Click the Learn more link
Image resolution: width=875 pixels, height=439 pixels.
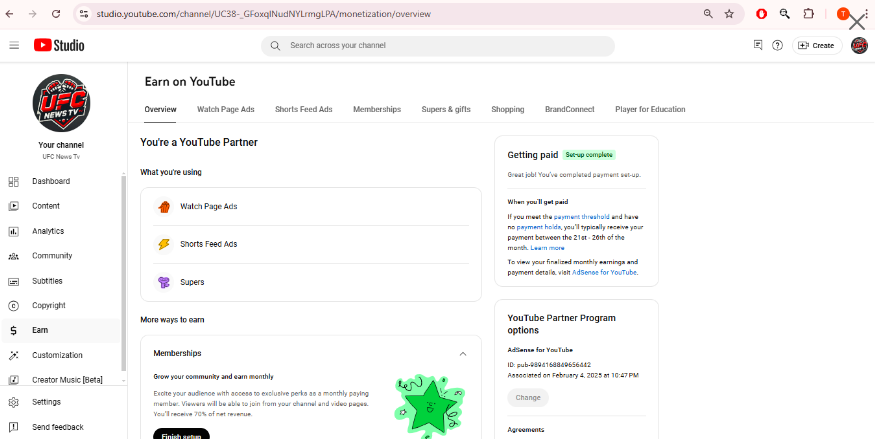pos(547,248)
